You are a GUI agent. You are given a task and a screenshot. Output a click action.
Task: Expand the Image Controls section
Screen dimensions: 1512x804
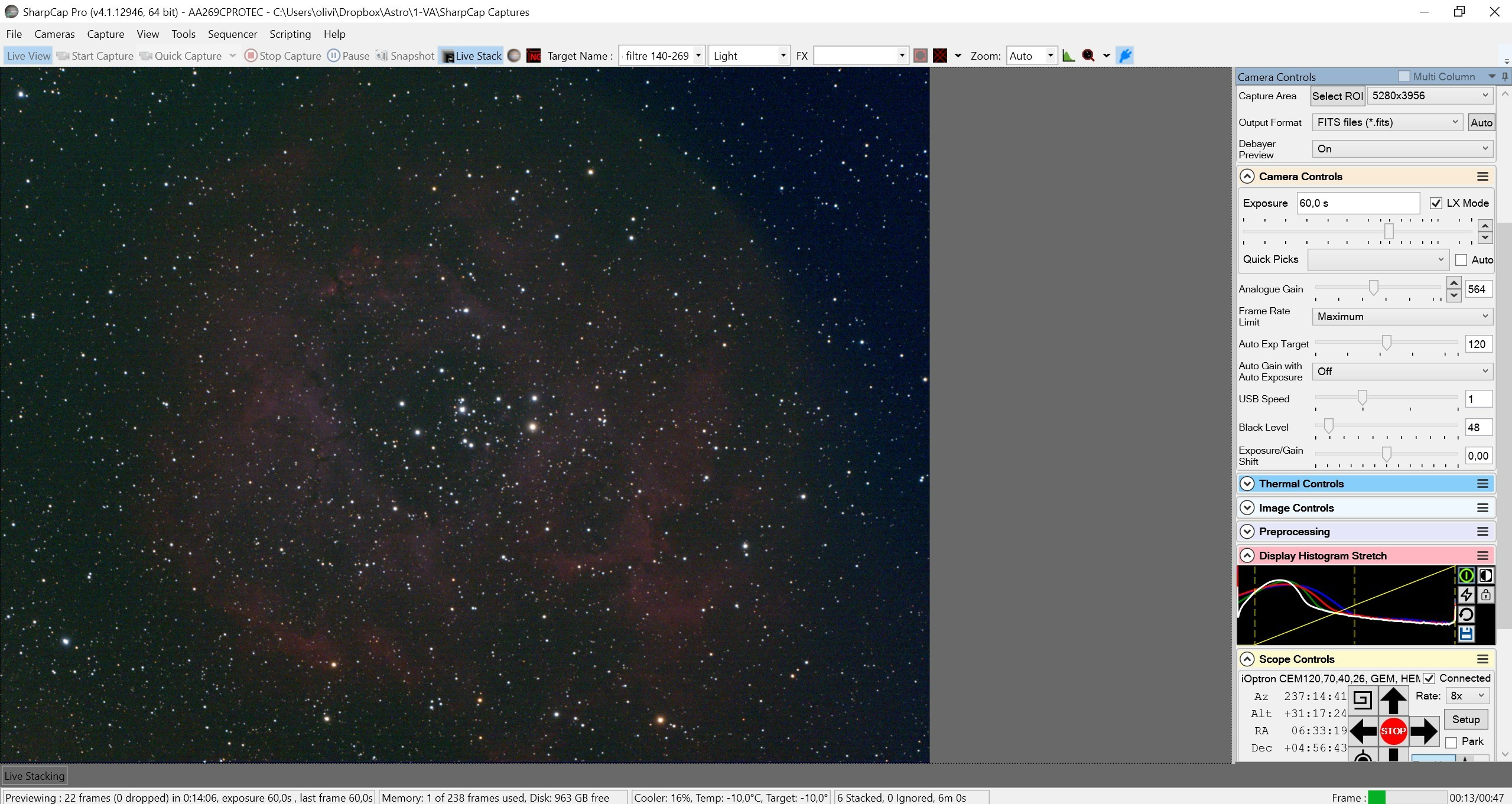point(1247,508)
